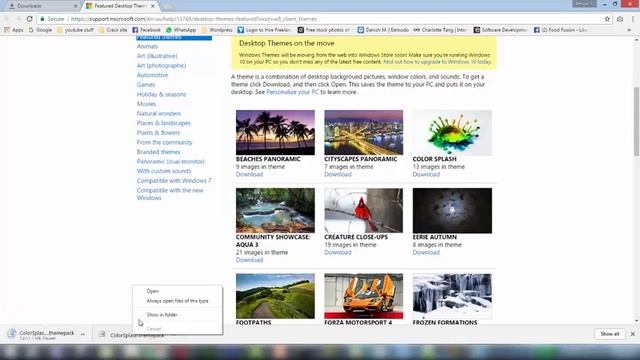Click the first ColorSplash themepack download item
Image resolution: width=640 pixels, height=360 pixels.
(42, 334)
